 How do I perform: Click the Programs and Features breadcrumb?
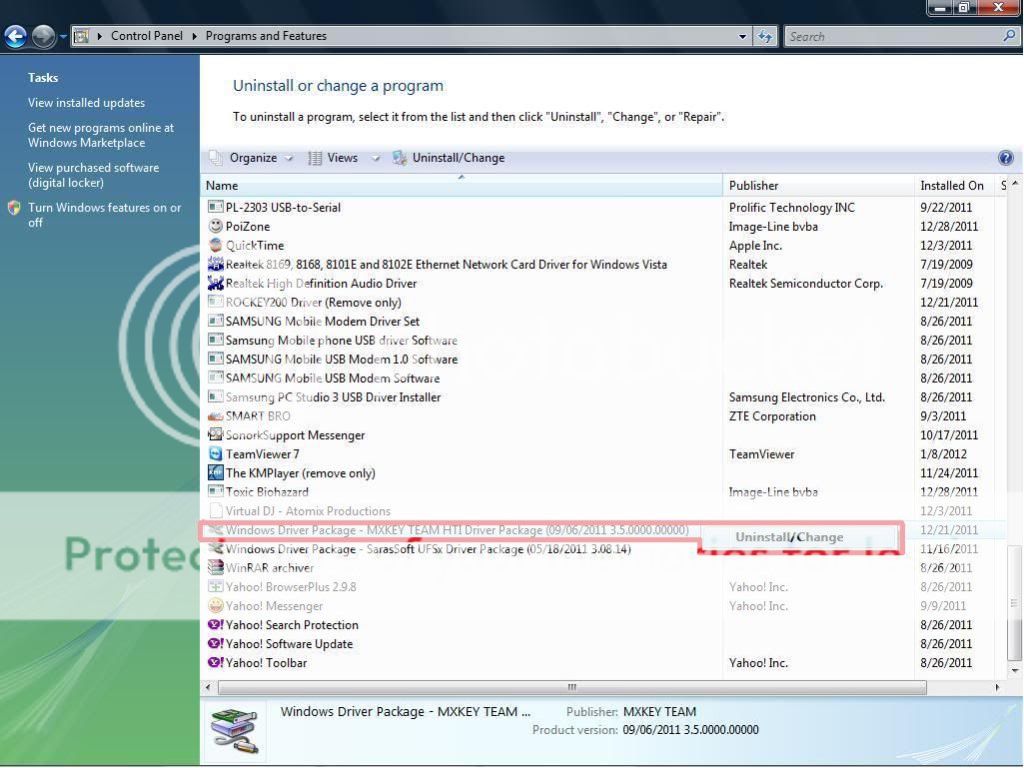(x=266, y=36)
